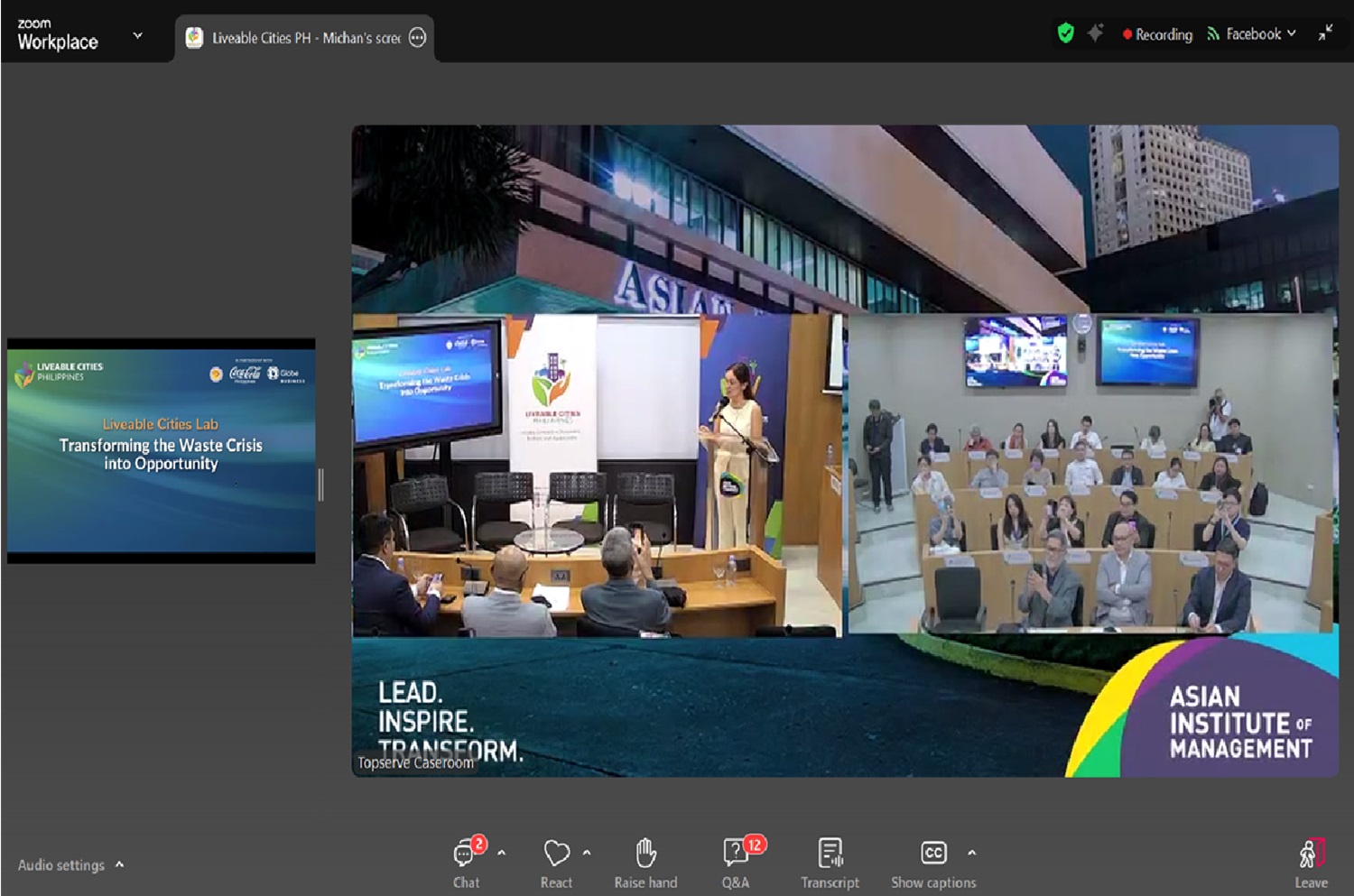Open the Transcript panel

tap(830, 863)
